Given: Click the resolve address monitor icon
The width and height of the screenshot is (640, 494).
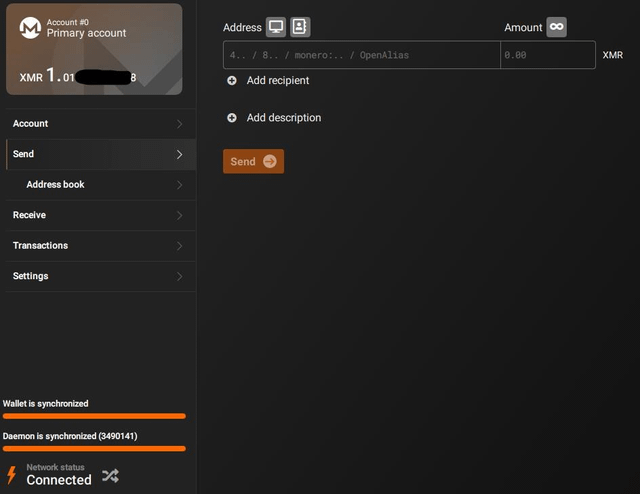Looking at the screenshot, I should (x=276, y=27).
